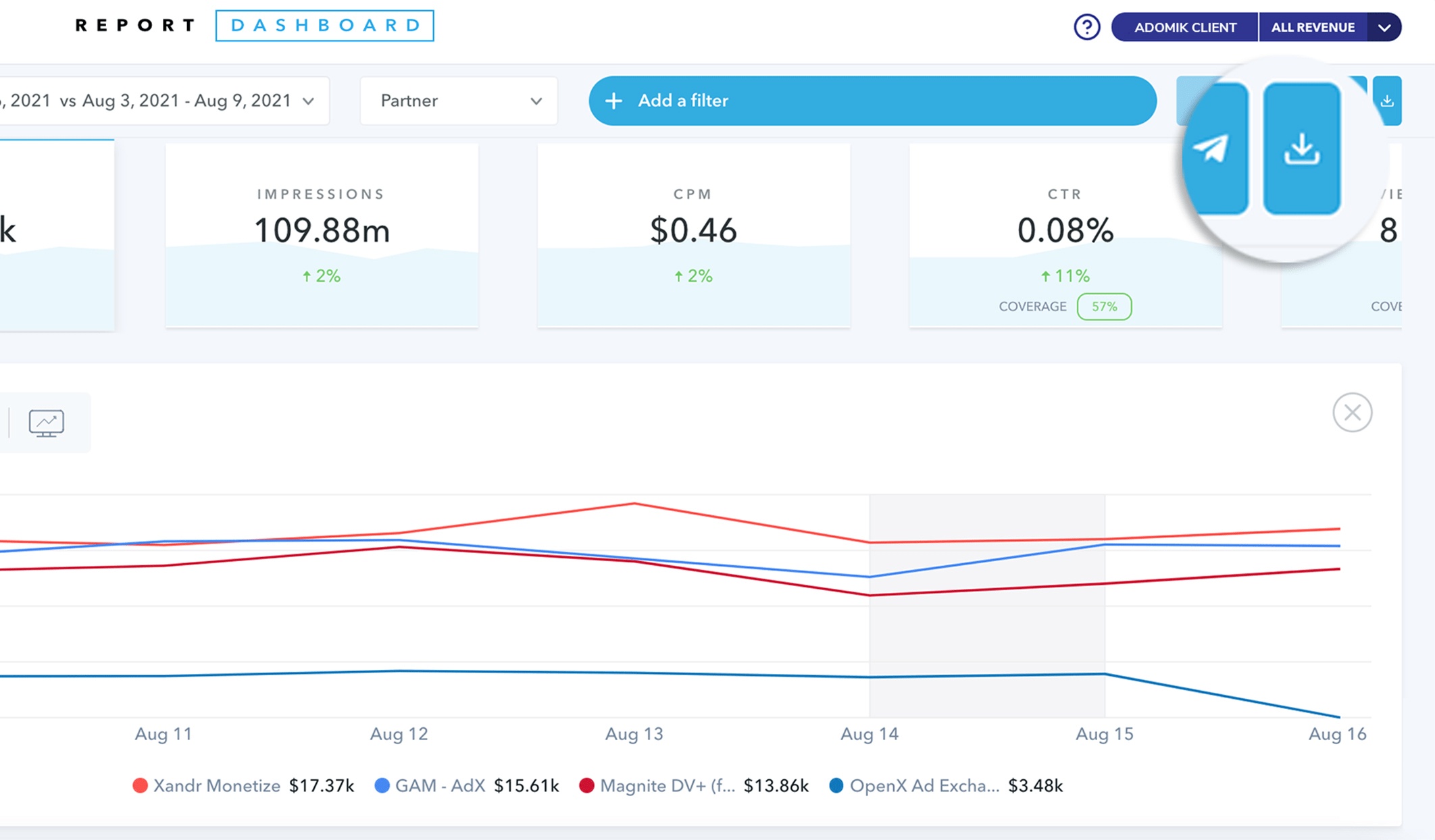This screenshot has width=1435, height=840.
Task: Select the Impressions metric card
Action: click(322, 236)
